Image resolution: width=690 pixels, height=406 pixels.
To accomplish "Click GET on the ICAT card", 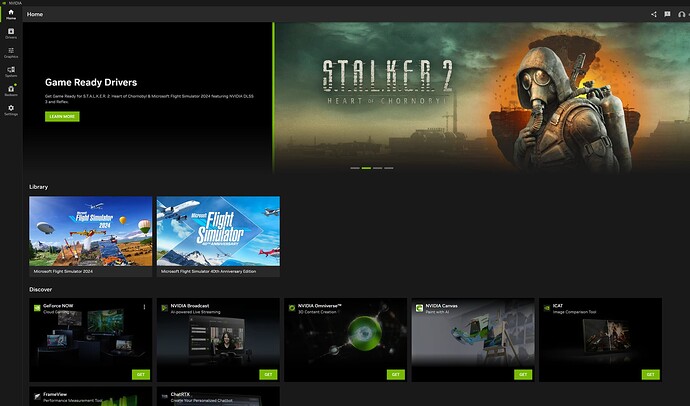I will (x=651, y=374).
